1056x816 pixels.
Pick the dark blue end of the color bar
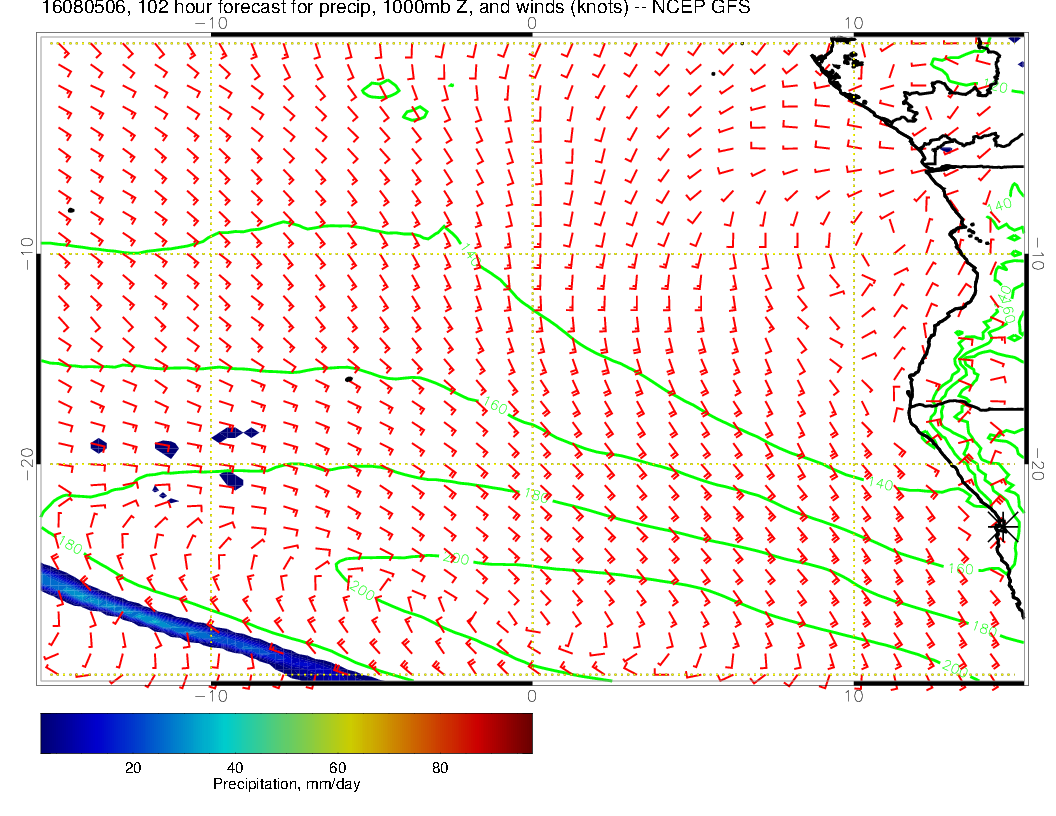50,732
